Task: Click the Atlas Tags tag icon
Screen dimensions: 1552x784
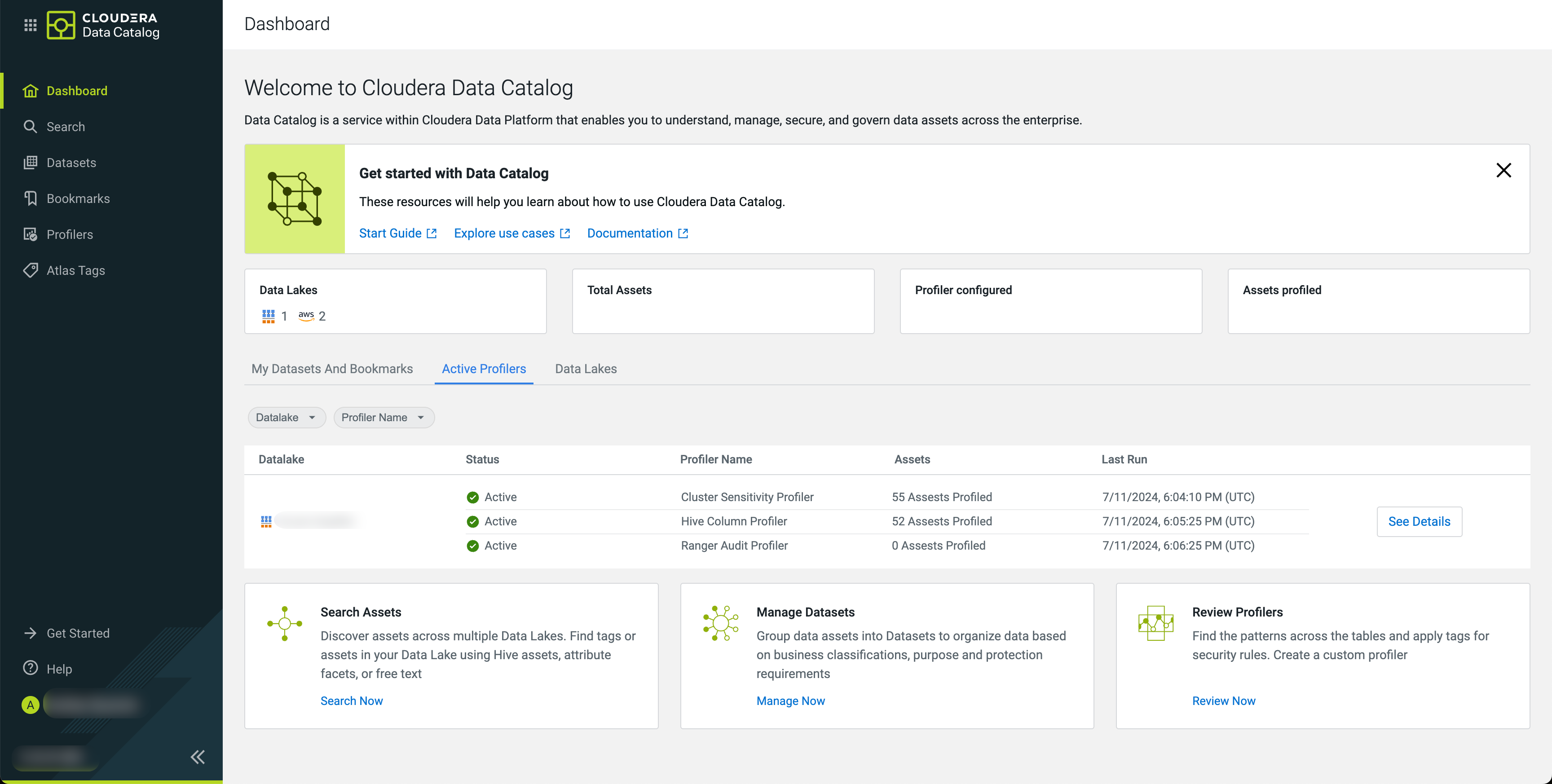Action: pos(30,271)
